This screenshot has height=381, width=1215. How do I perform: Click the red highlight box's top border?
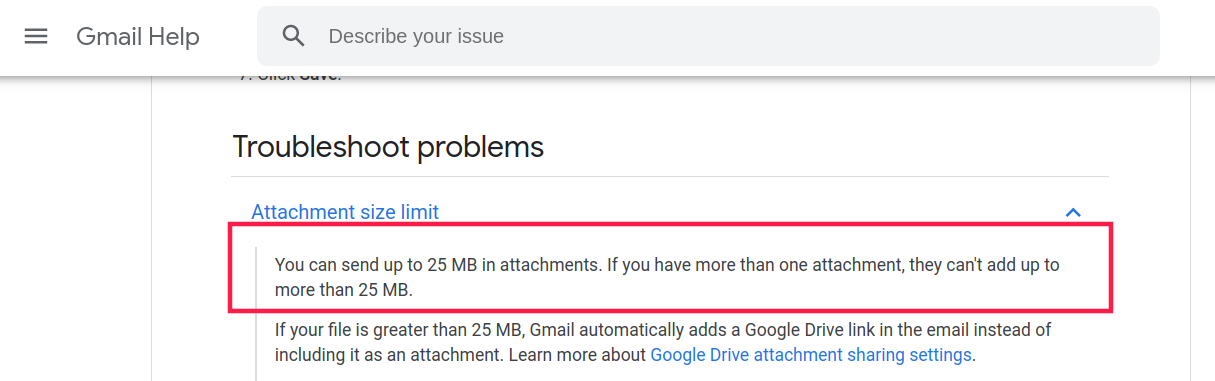coord(670,227)
